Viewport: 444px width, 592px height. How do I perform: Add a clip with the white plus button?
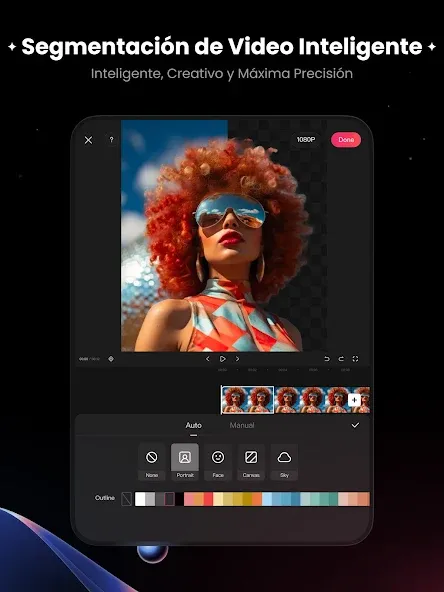click(354, 400)
